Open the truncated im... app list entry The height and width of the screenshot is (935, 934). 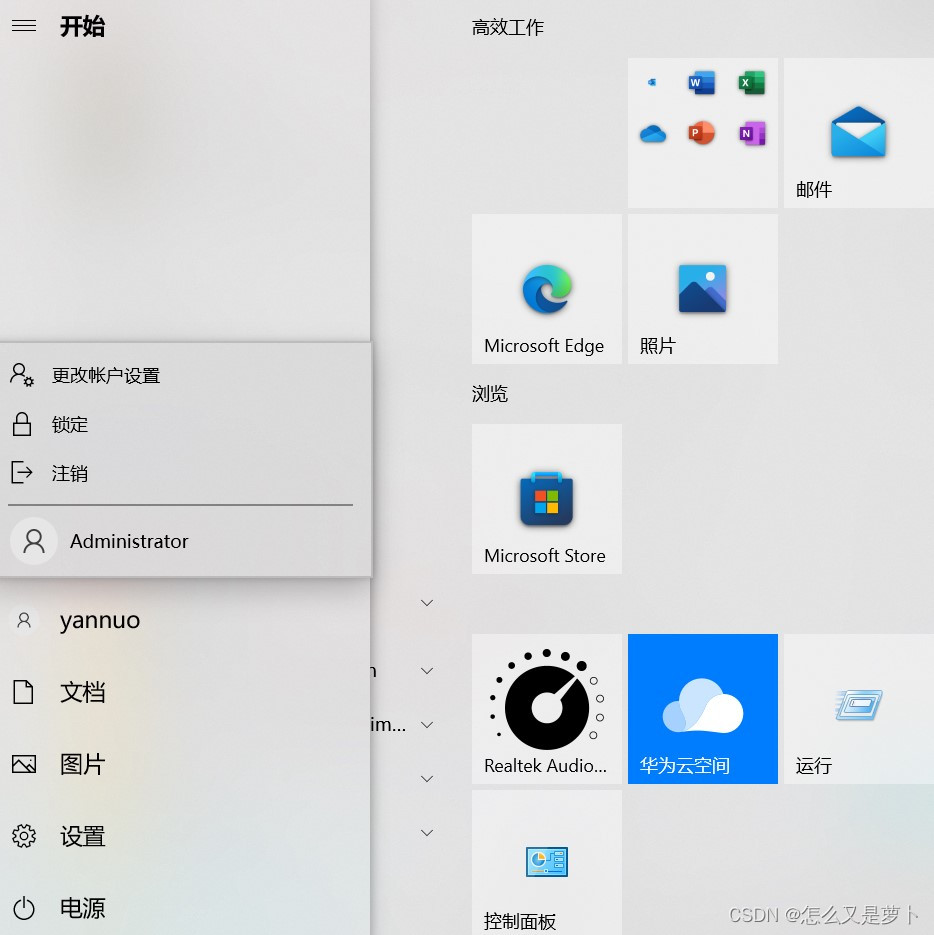pos(388,725)
